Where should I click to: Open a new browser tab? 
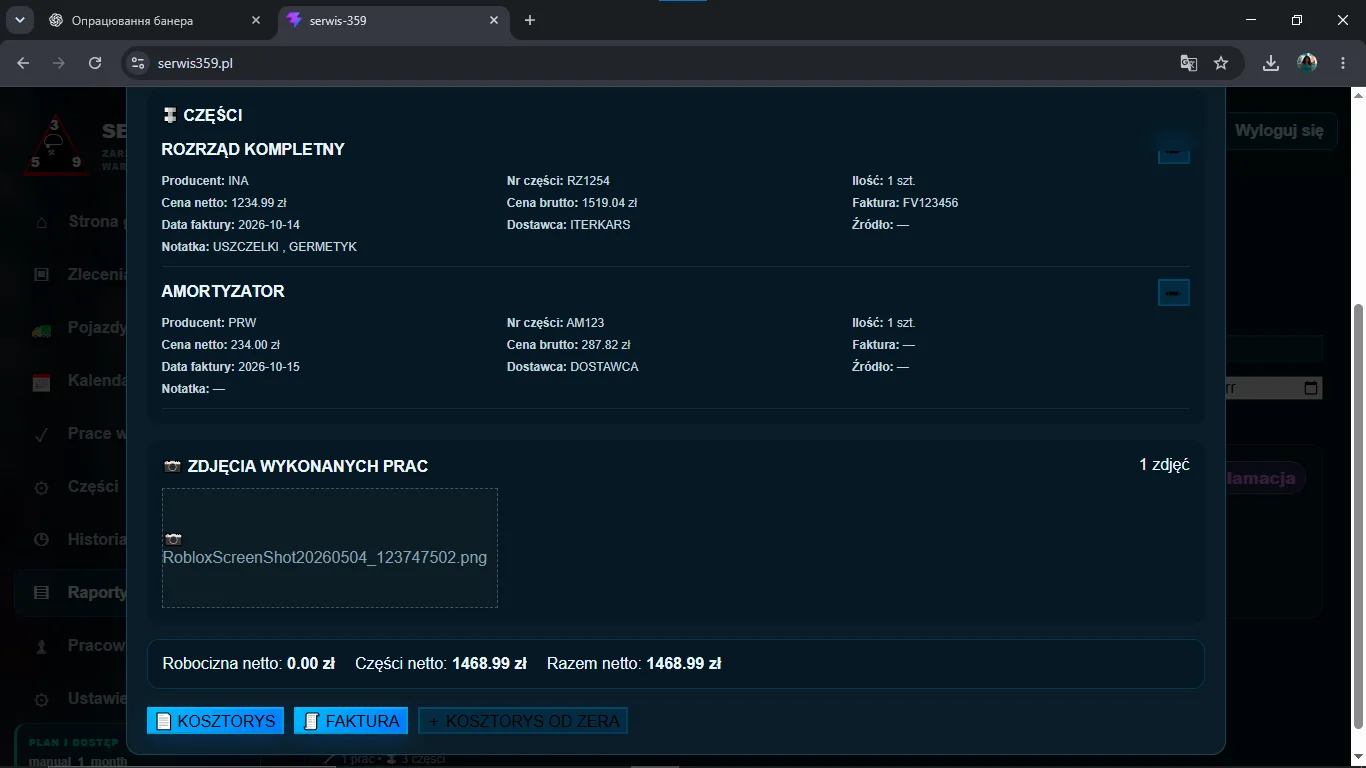click(x=530, y=21)
